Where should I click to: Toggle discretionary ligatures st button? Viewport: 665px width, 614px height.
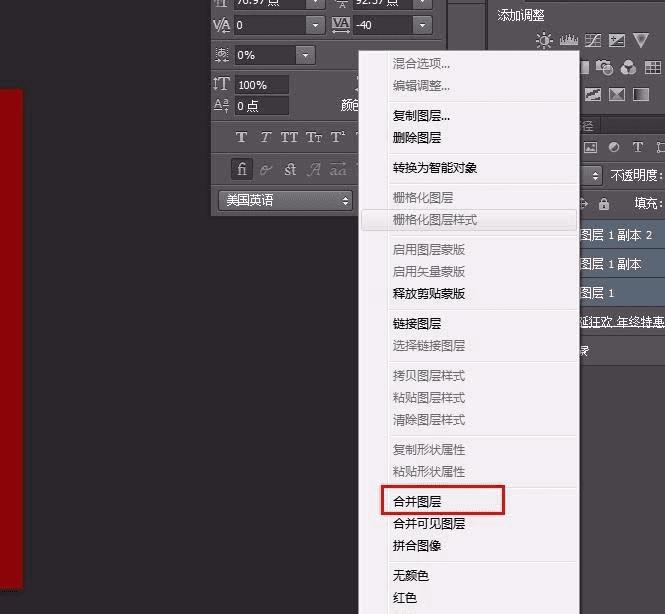pyautogui.click(x=290, y=170)
